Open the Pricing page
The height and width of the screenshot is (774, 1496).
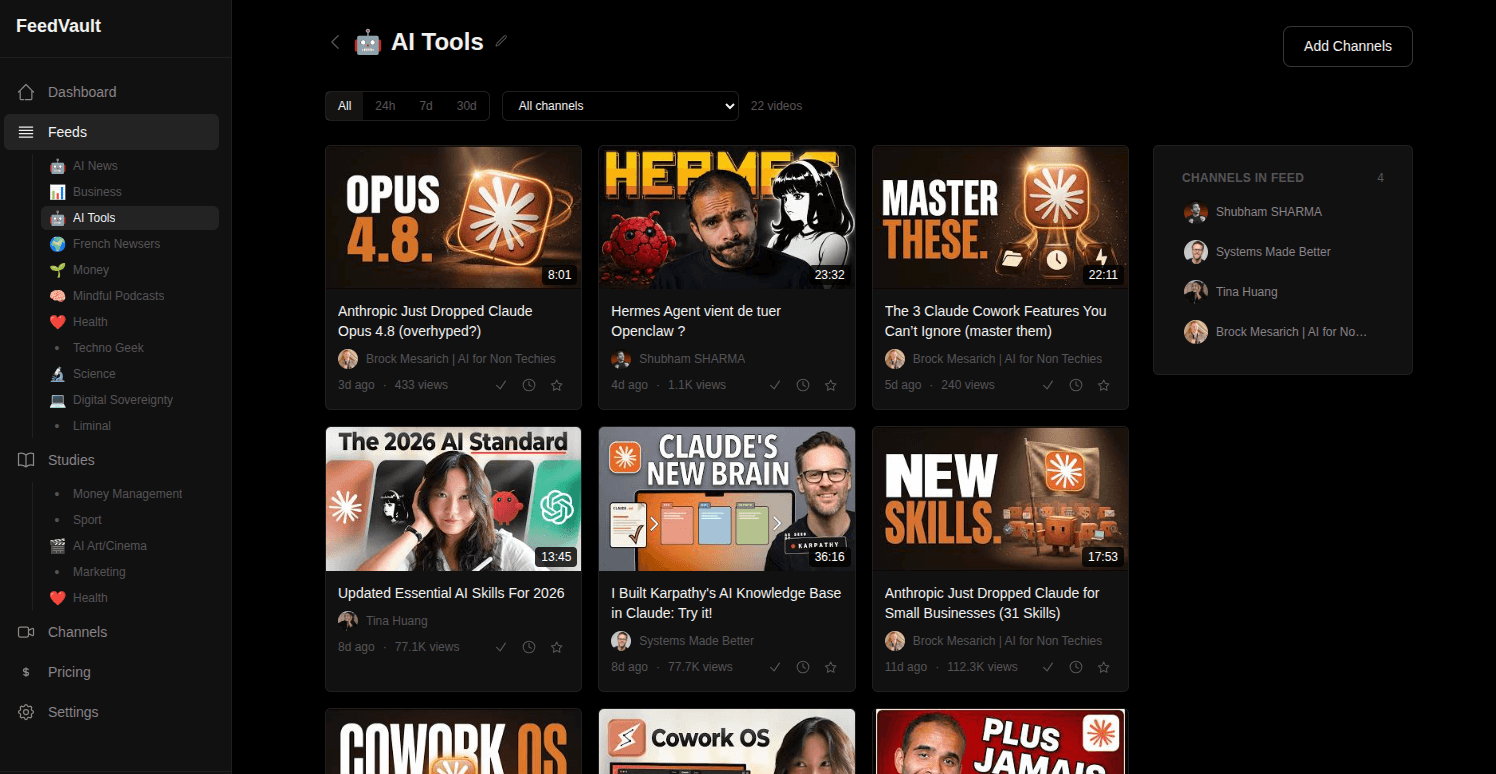click(112, 672)
